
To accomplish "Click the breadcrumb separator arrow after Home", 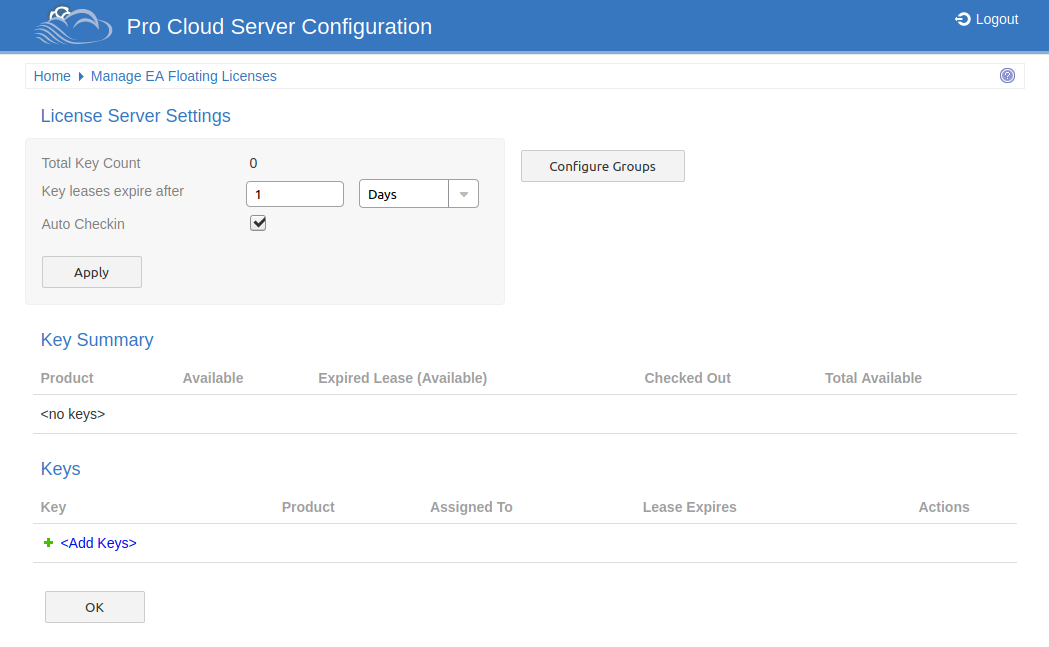I will coord(81,77).
